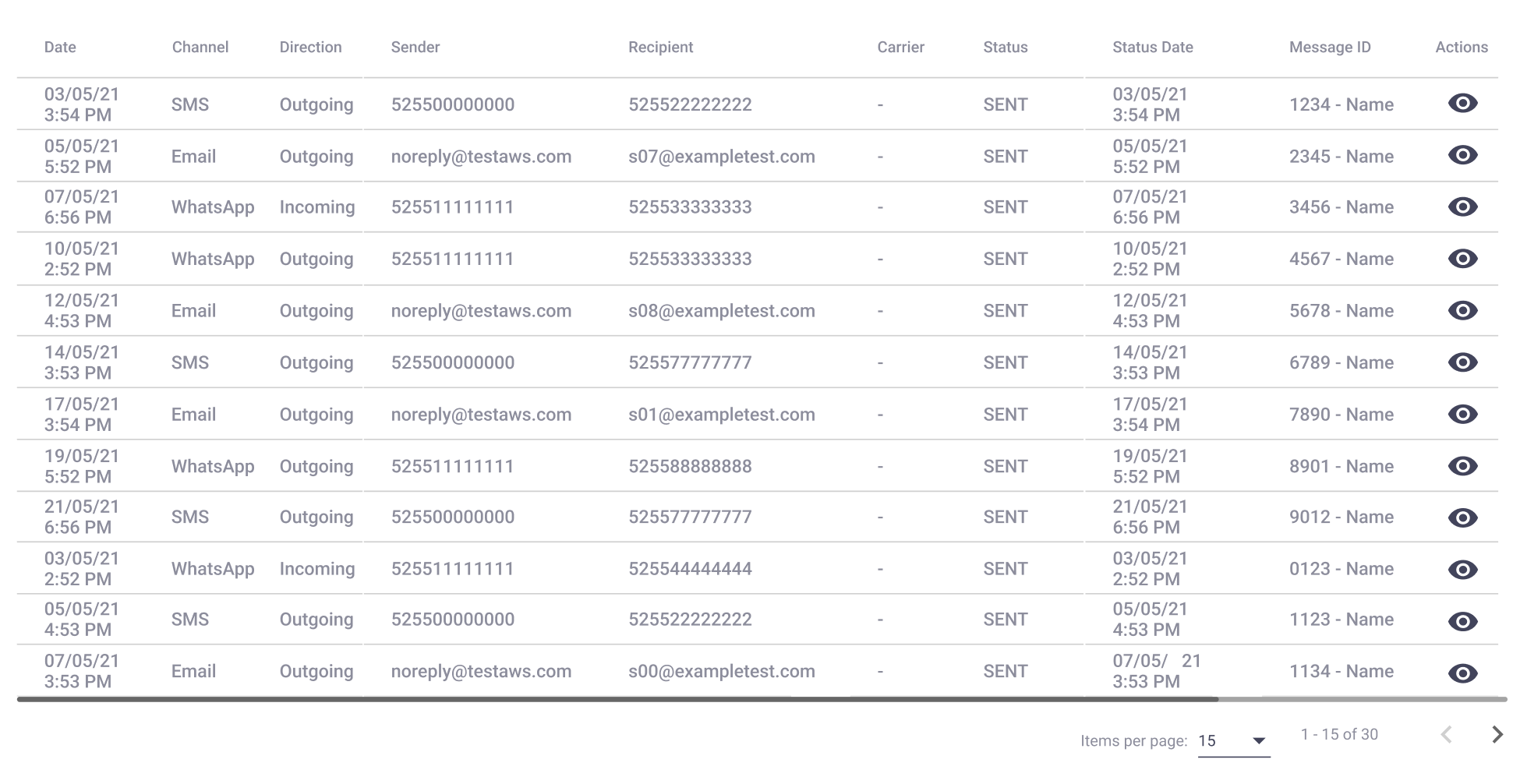
Task: Sort table by Date column header
Action: coord(60,47)
